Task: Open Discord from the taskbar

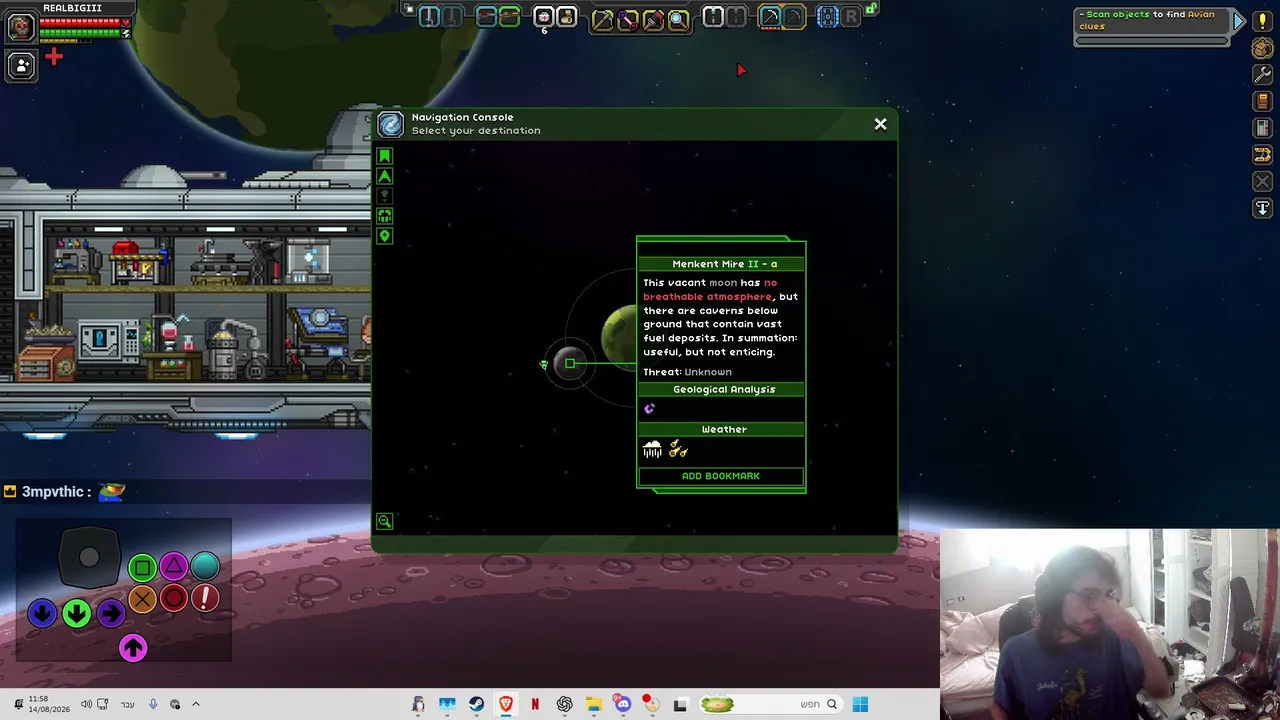Action: 622,704
